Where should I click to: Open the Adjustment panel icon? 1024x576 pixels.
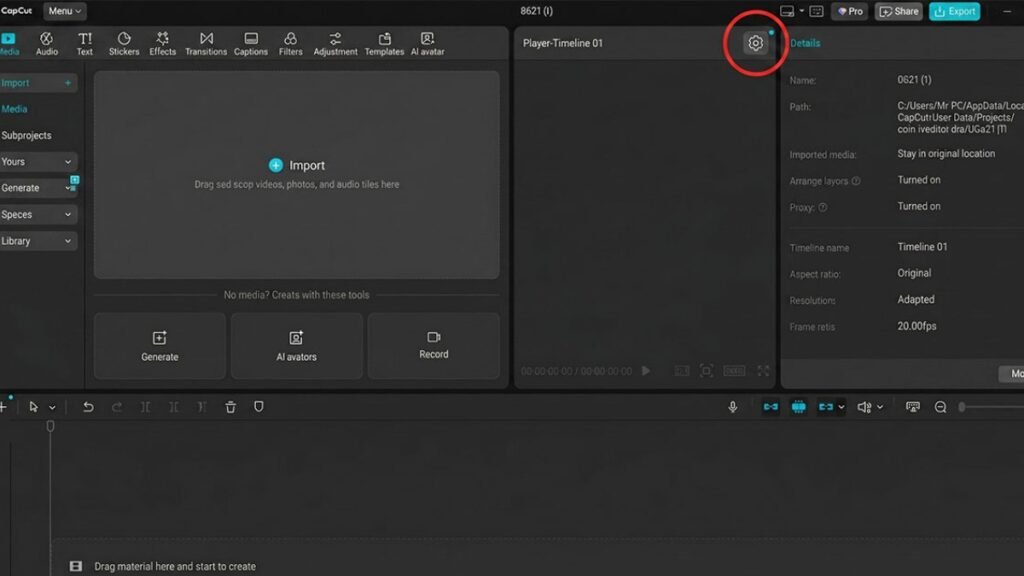[x=335, y=43]
